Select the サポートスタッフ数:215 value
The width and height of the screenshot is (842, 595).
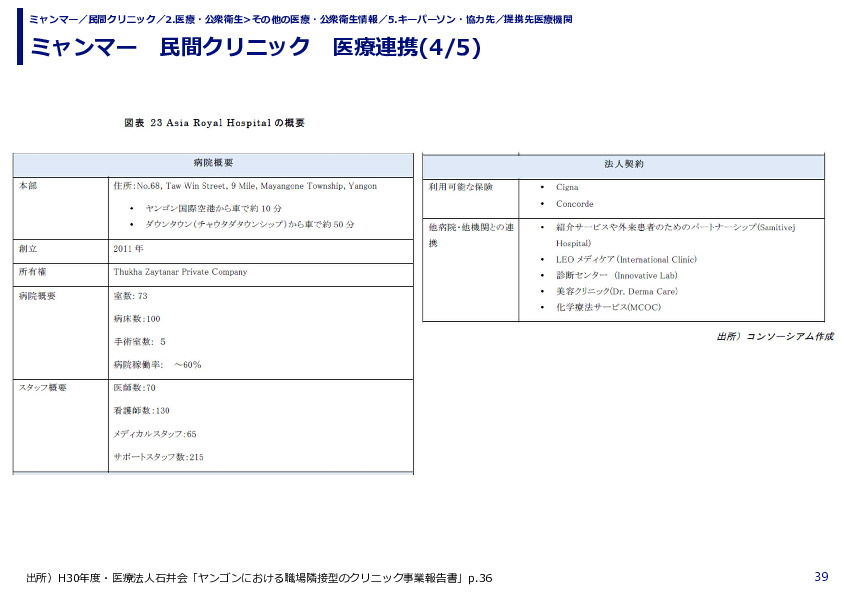coord(158,457)
